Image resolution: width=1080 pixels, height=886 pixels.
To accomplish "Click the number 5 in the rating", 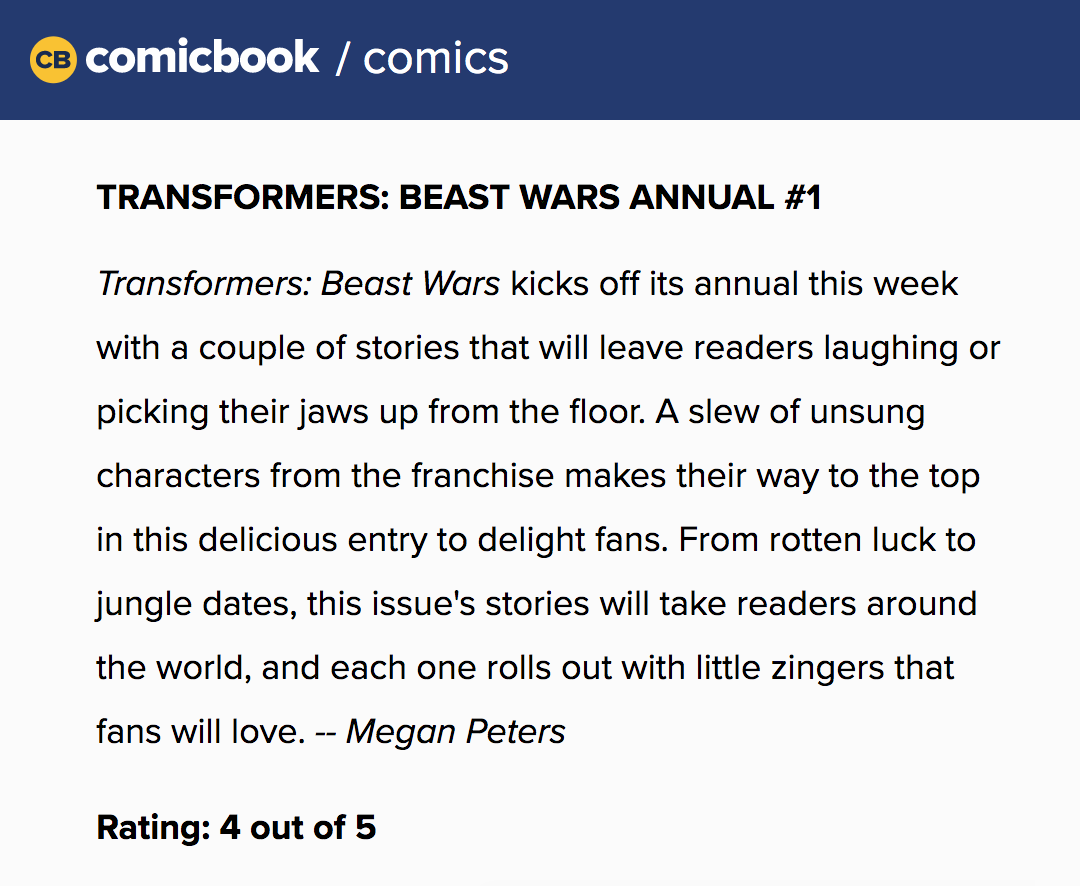I will 366,827.
